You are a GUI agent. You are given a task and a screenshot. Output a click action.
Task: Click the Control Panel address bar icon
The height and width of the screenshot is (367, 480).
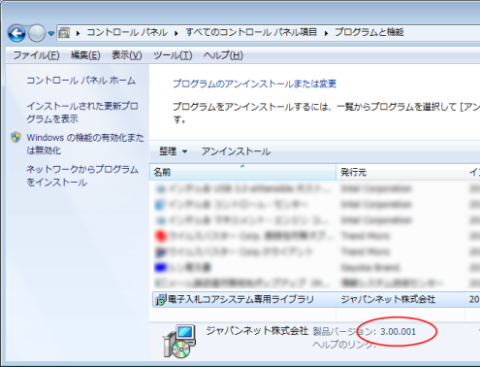(x=64, y=33)
